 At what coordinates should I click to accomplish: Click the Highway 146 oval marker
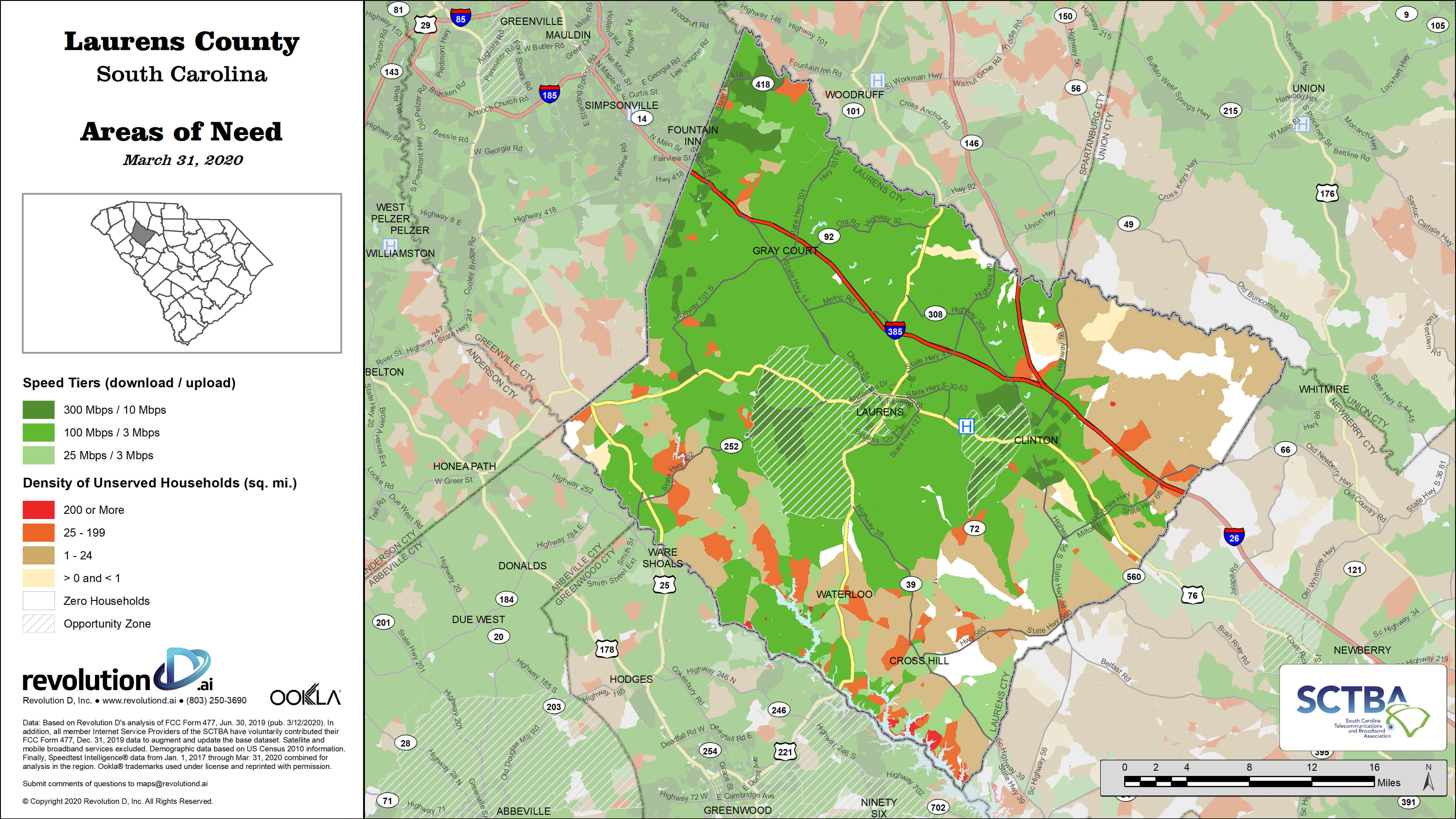(x=972, y=143)
